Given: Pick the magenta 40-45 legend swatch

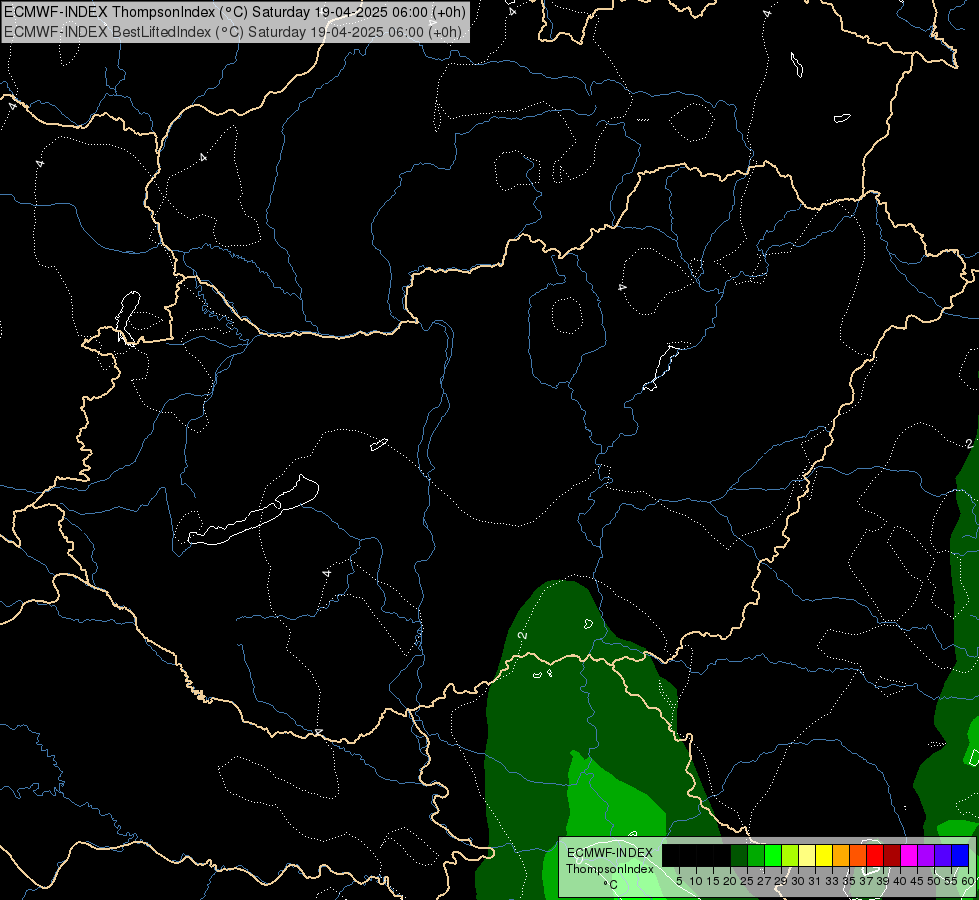Looking at the screenshot, I should [x=909, y=855].
